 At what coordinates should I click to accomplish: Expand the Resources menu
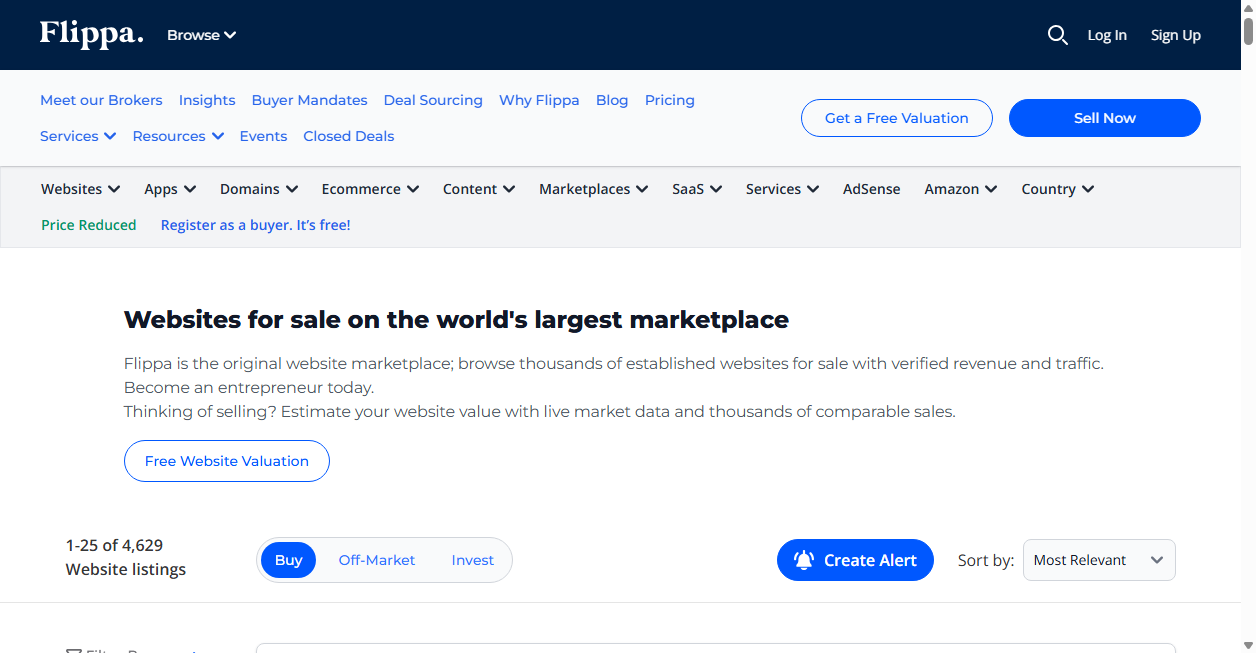(x=178, y=136)
